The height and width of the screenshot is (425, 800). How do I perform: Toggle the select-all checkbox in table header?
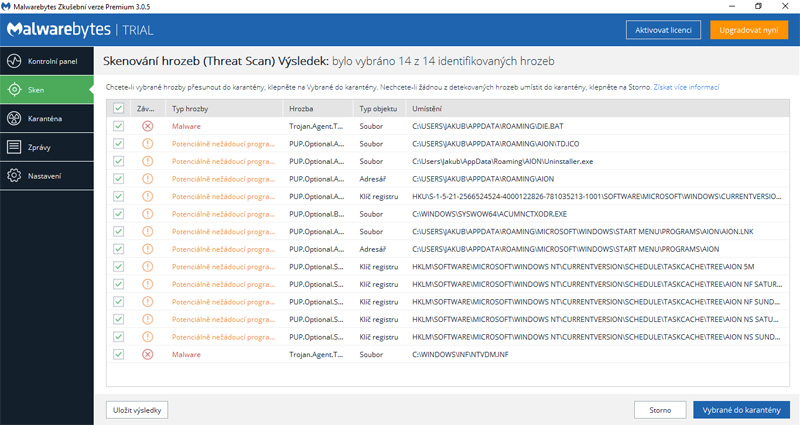click(x=118, y=108)
